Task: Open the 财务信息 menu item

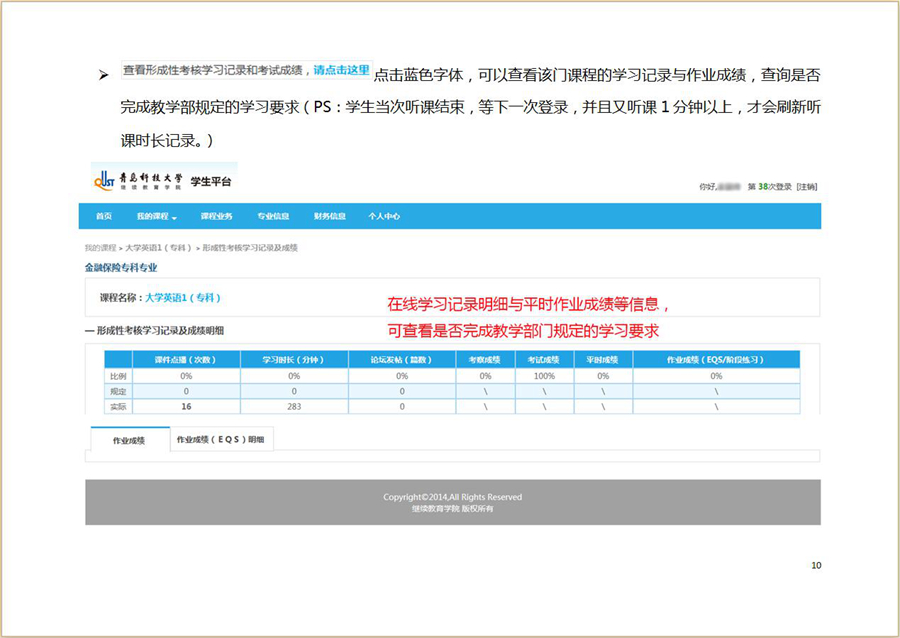Action: [329, 216]
